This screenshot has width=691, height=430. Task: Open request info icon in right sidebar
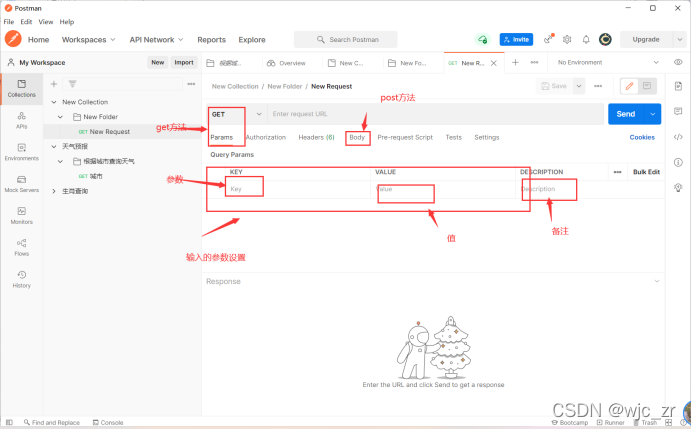click(x=678, y=163)
